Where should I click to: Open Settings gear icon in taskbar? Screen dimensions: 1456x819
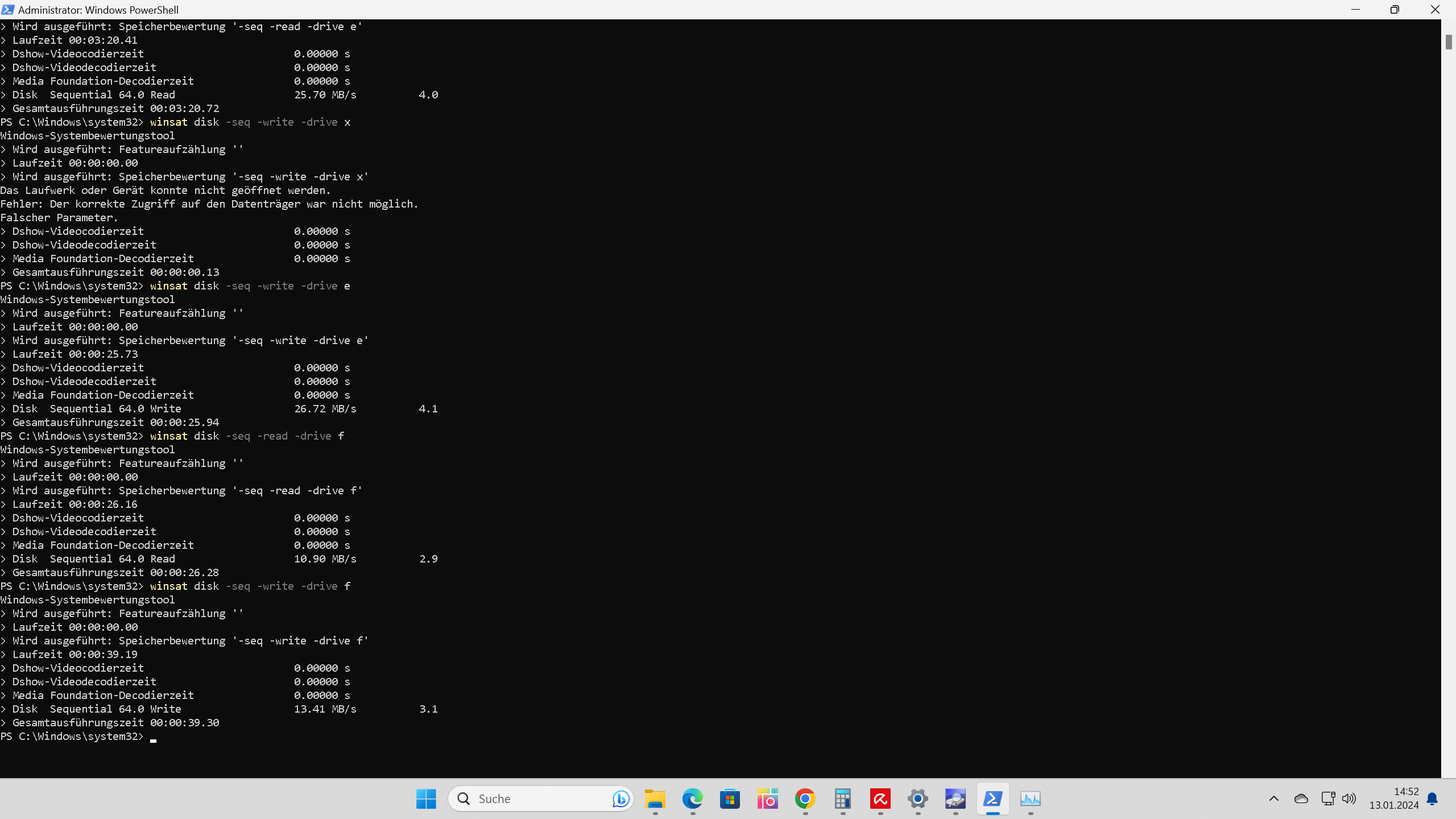pyautogui.click(x=917, y=799)
